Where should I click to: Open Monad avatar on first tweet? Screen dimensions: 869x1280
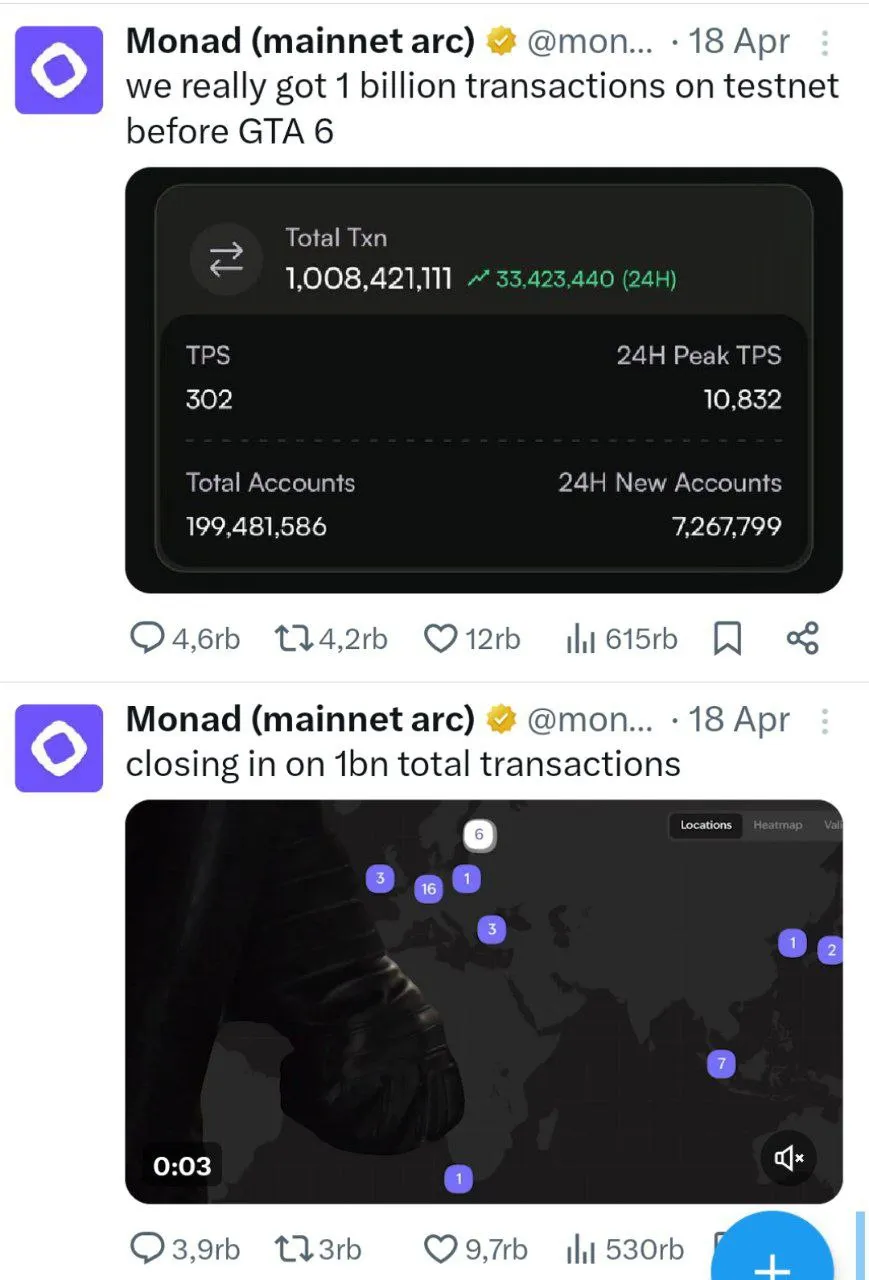tap(59, 69)
